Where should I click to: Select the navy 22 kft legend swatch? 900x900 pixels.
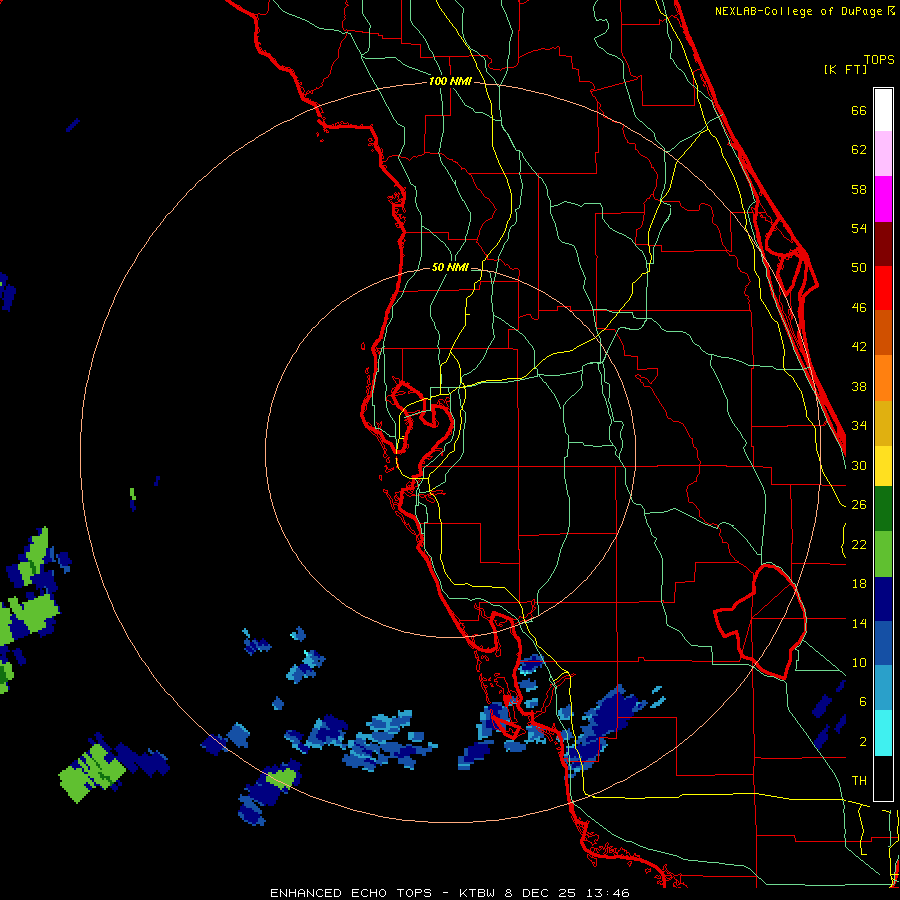click(x=883, y=599)
